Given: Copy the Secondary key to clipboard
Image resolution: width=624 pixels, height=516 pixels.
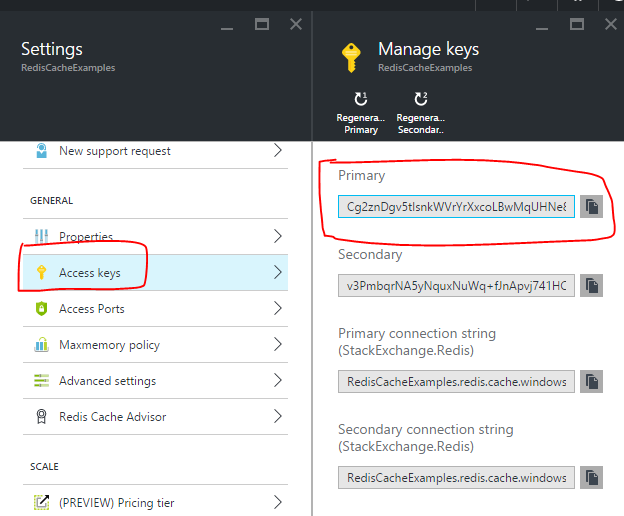Looking at the screenshot, I should point(592,286).
